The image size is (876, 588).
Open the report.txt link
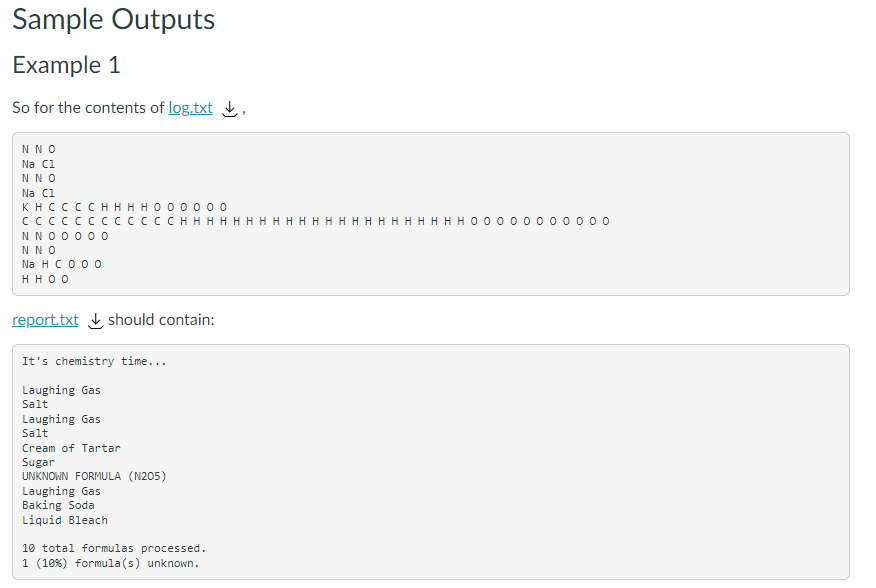pyautogui.click(x=45, y=320)
